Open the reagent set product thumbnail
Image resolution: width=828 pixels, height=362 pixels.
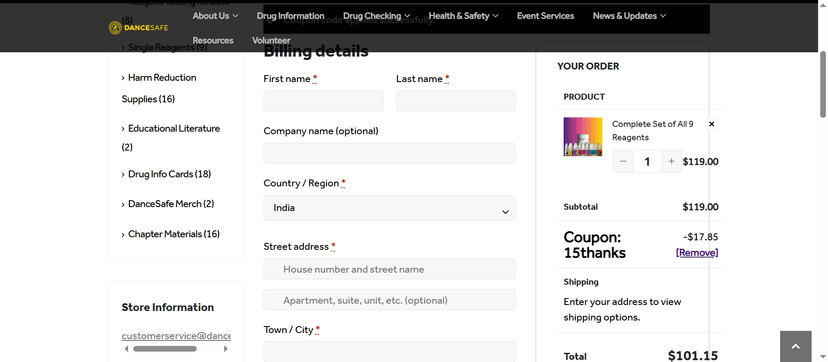click(583, 137)
